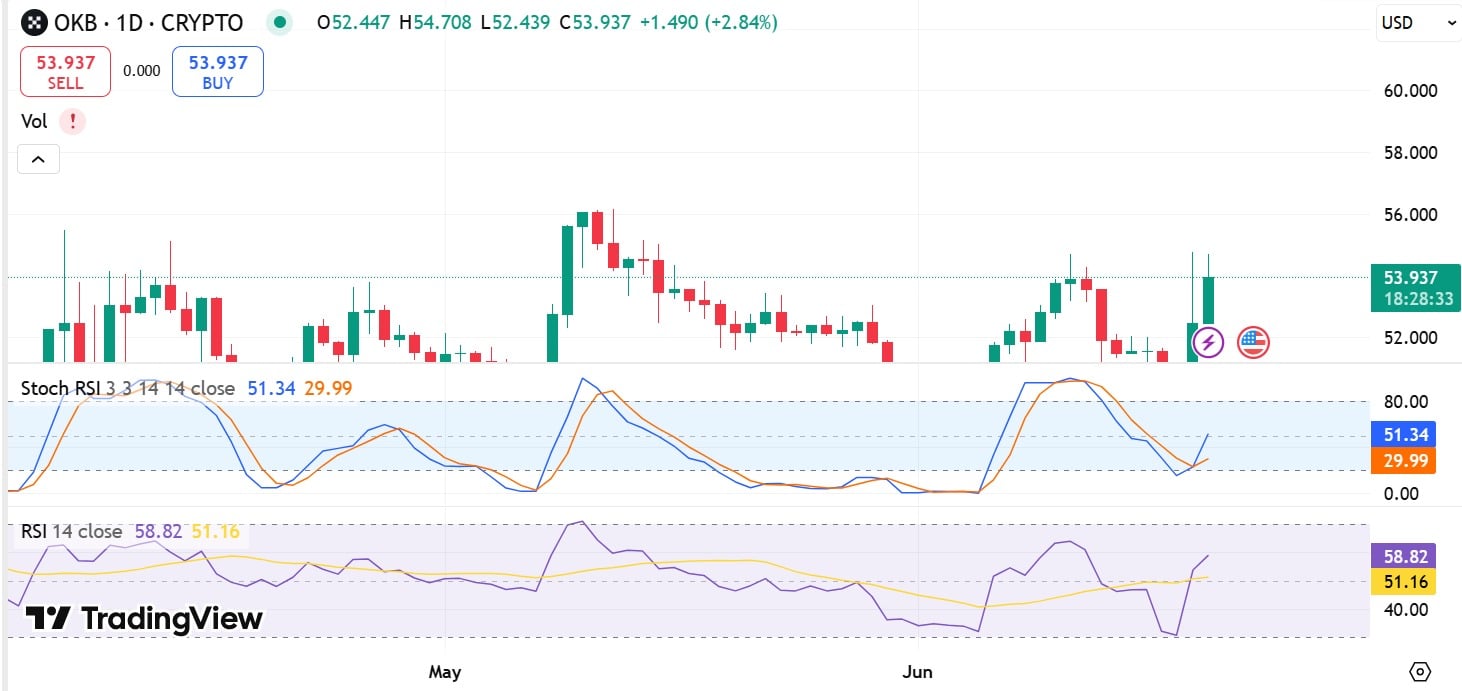
Task: Collapse the top panel with the chevron
Action: (x=37, y=158)
